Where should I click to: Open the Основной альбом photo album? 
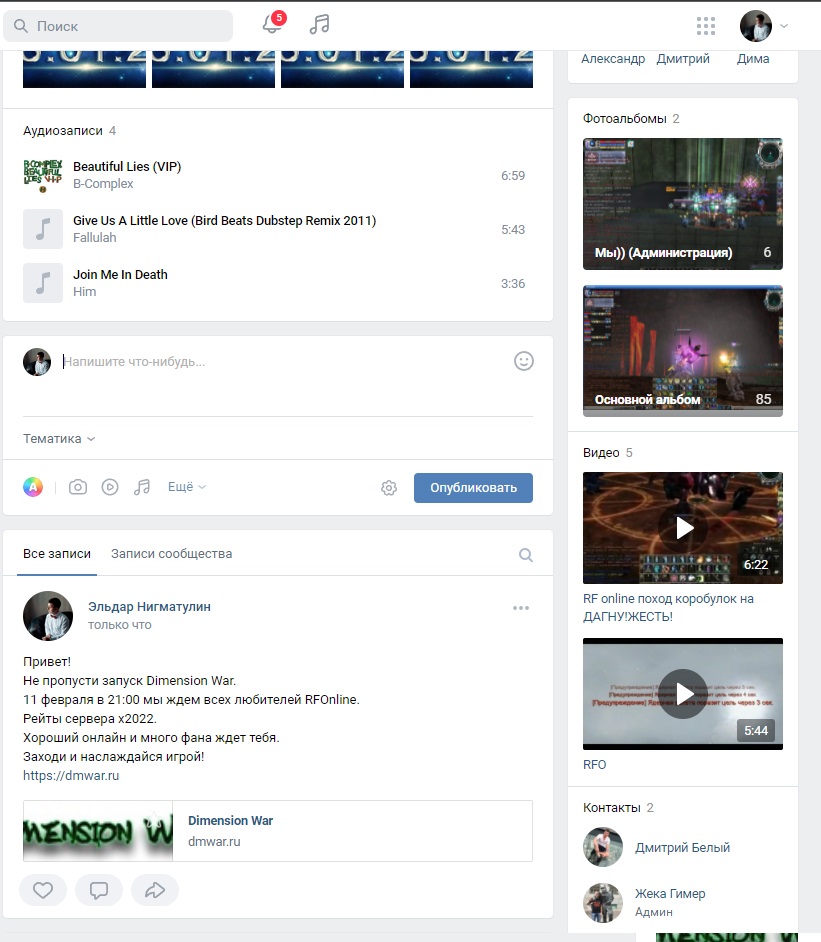(x=683, y=351)
